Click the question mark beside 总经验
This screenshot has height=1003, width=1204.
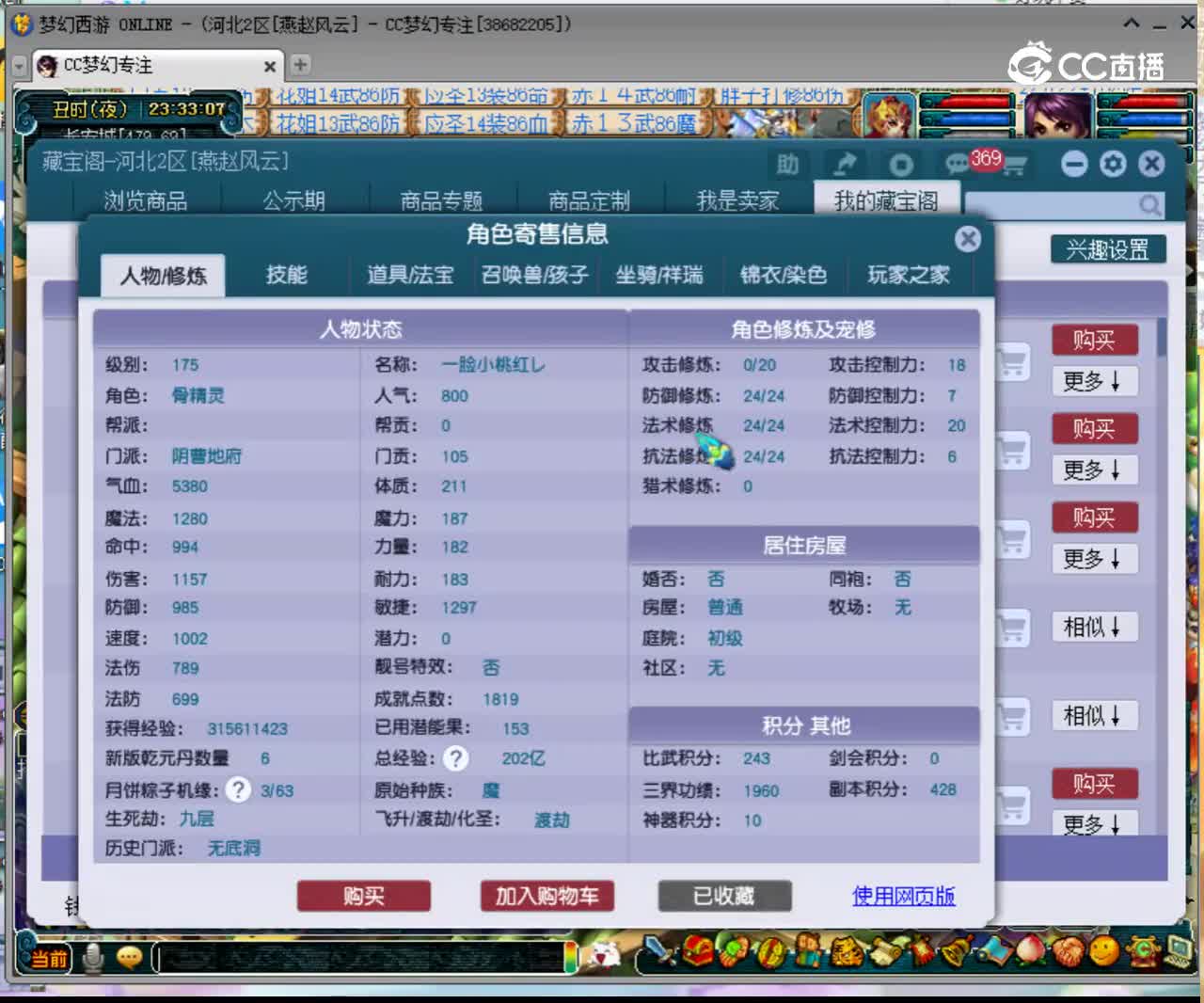coord(456,758)
